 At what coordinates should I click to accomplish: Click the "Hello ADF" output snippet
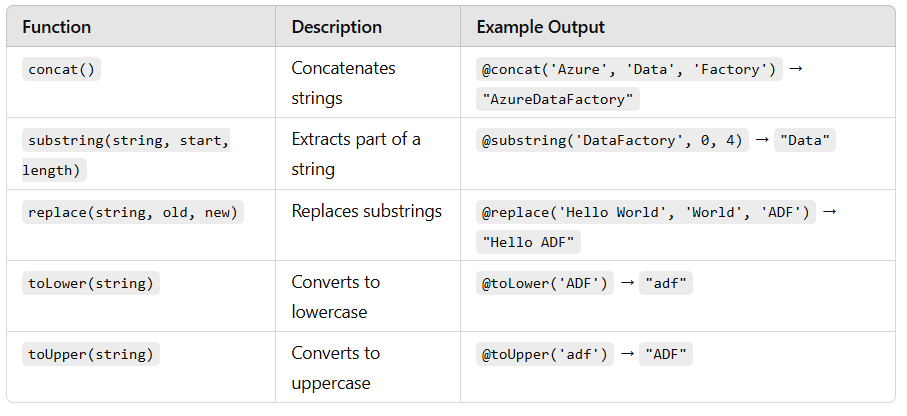tap(528, 242)
